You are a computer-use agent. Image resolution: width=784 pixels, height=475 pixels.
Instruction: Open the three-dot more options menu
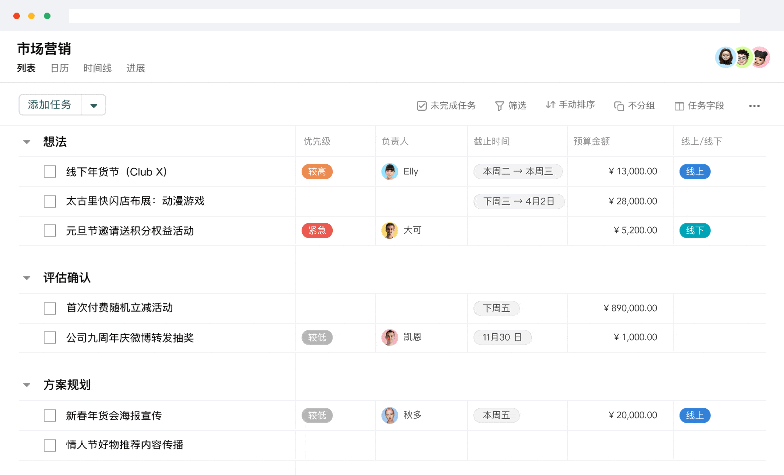click(x=754, y=105)
